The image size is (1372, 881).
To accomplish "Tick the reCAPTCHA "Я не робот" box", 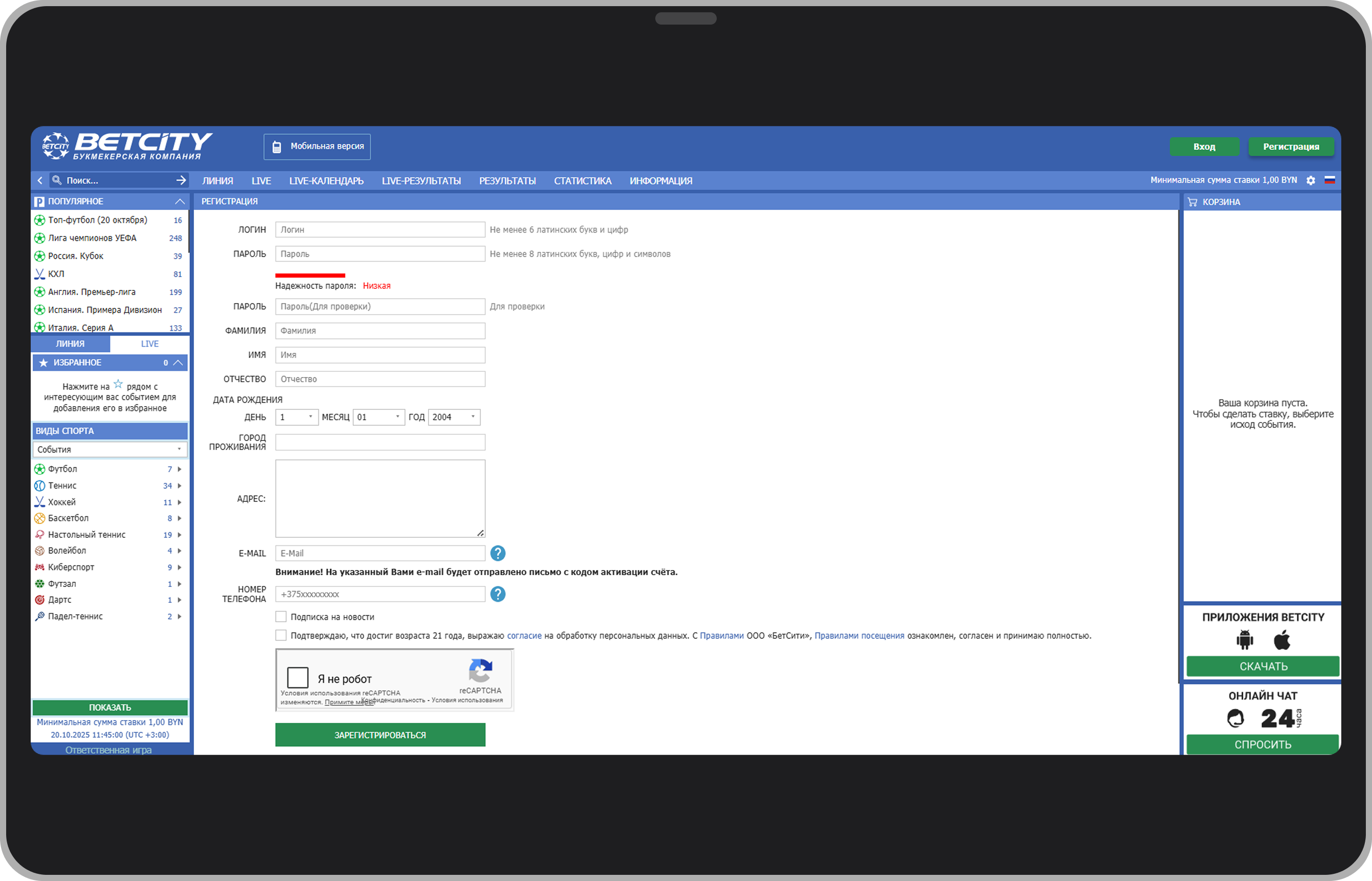I will pyautogui.click(x=297, y=677).
